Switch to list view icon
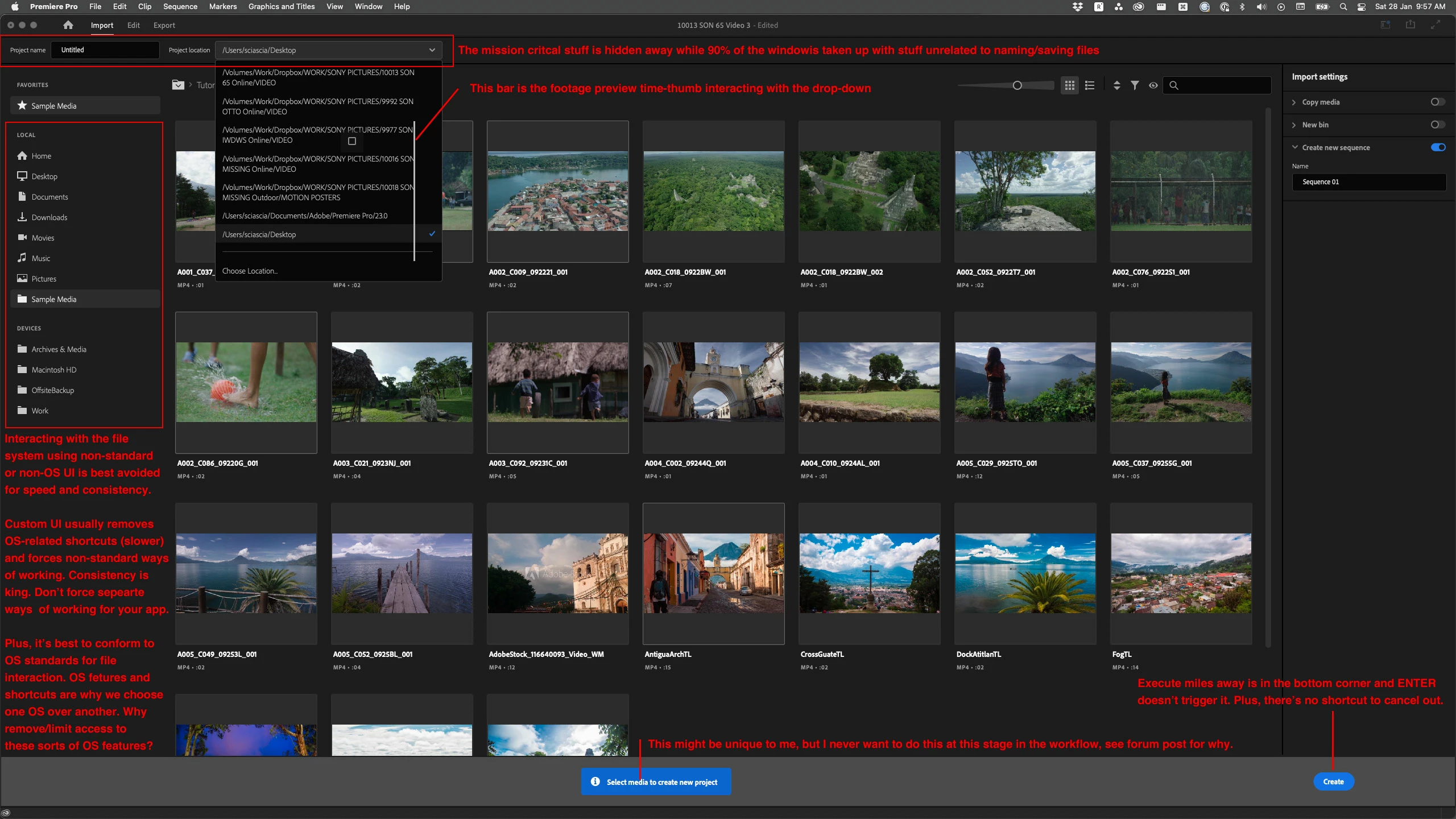This screenshot has width=1456, height=819. (x=1090, y=85)
